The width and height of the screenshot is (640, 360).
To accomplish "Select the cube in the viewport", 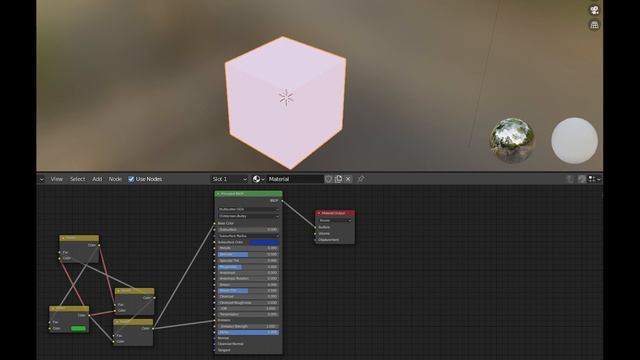I will pos(285,102).
